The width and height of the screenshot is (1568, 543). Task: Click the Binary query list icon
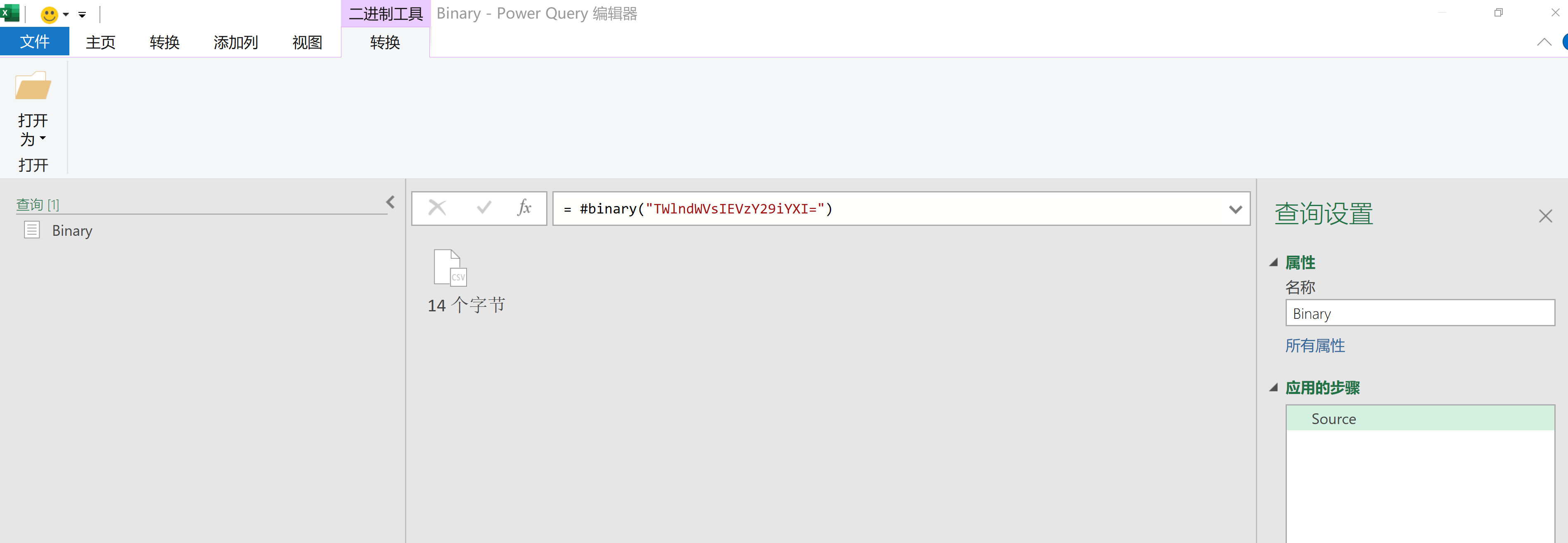[x=32, y=230]
